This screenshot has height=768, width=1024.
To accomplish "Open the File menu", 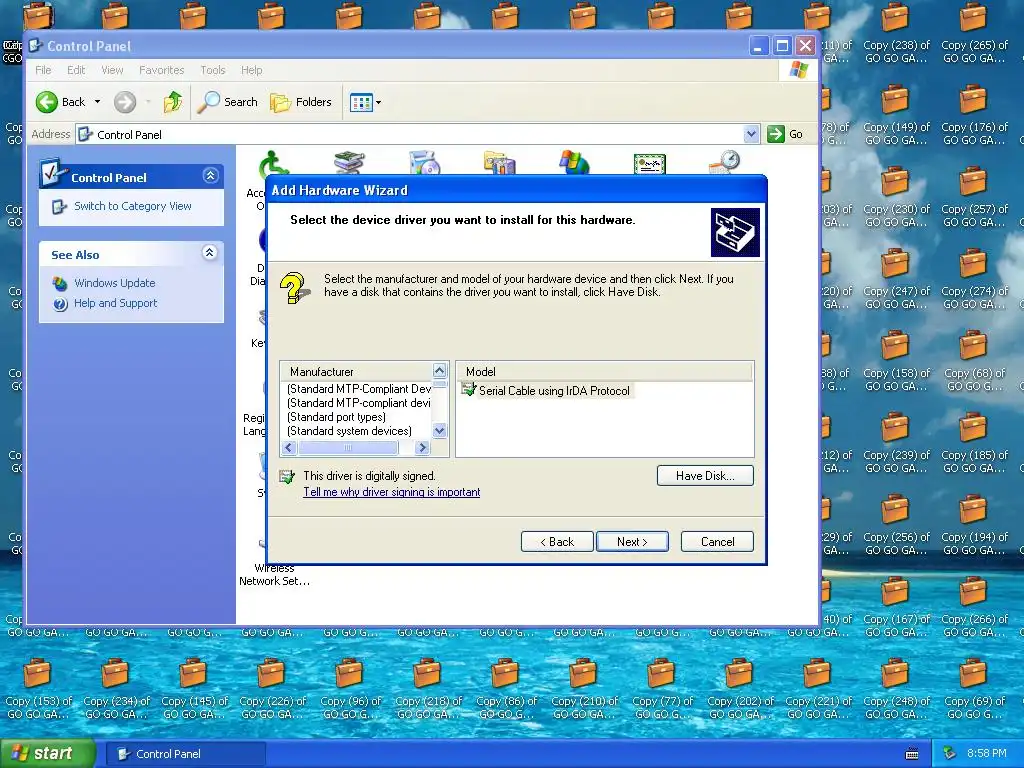I will click(43, 70).
